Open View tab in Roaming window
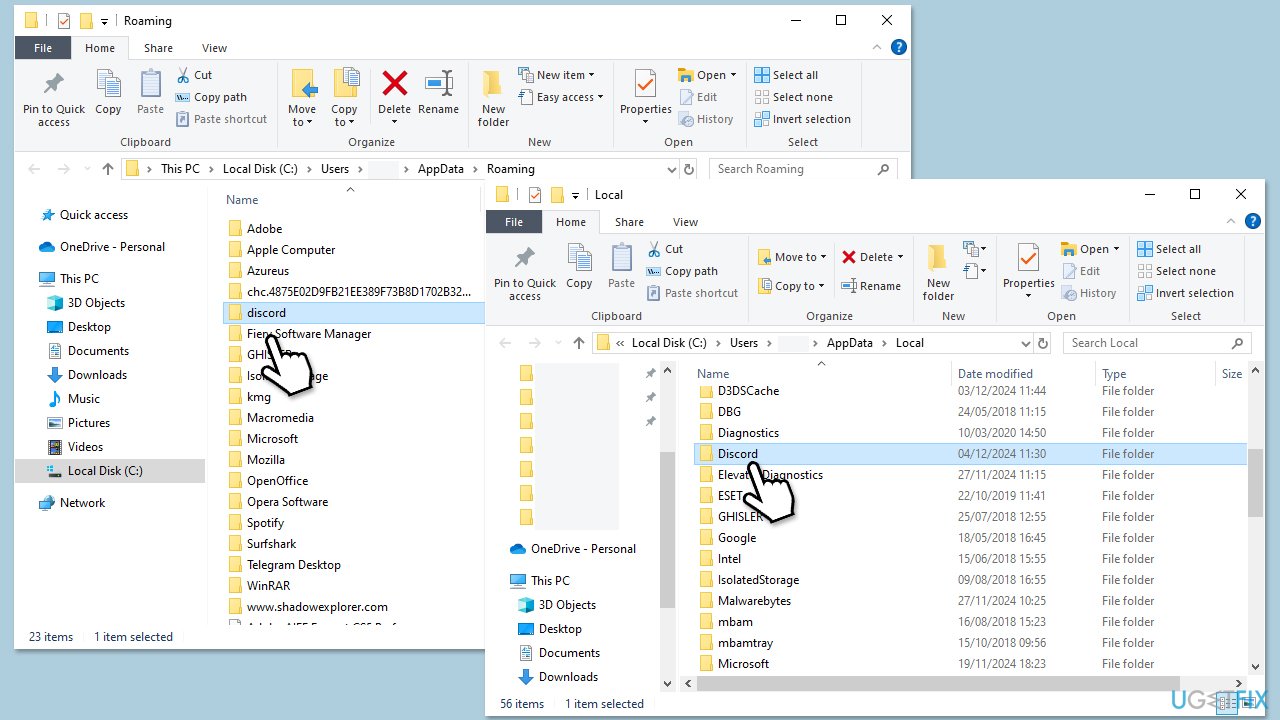The image size is (1280, 720). [214, 48]
